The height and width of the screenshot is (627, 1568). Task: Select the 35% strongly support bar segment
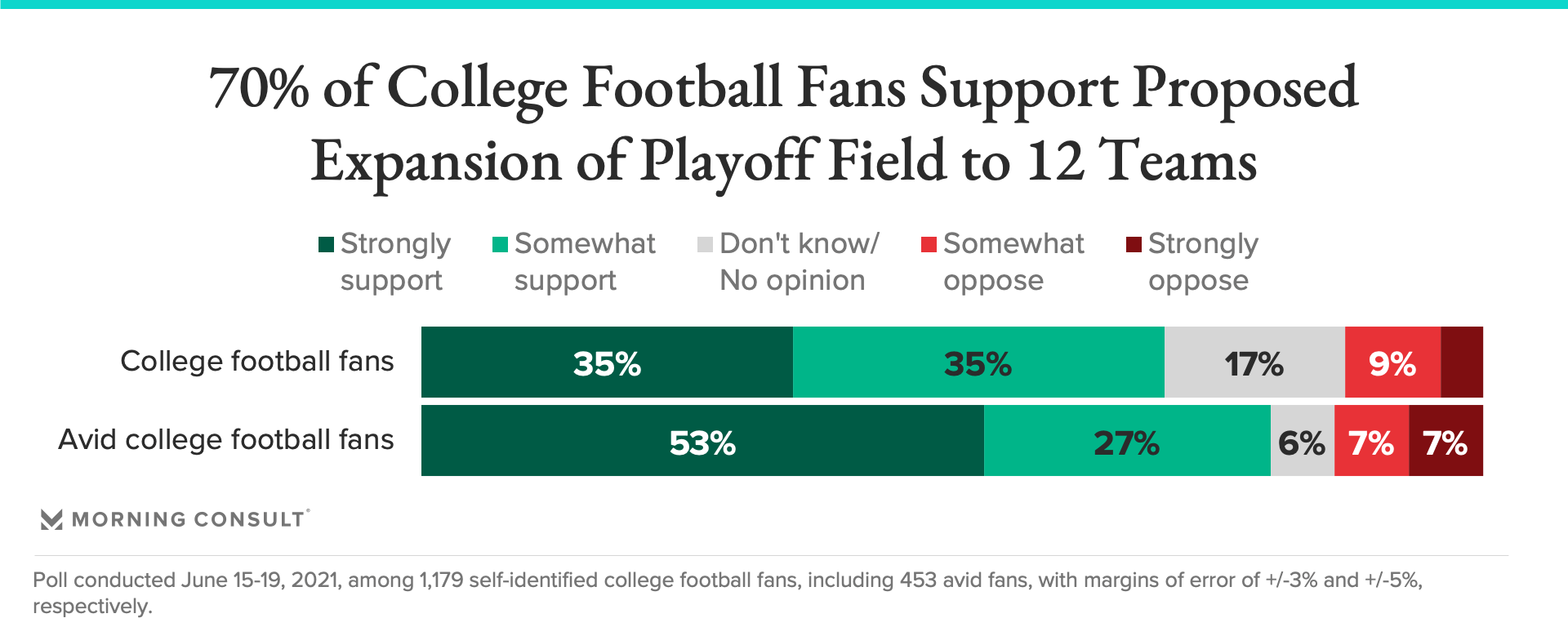[x=607, y=363]
